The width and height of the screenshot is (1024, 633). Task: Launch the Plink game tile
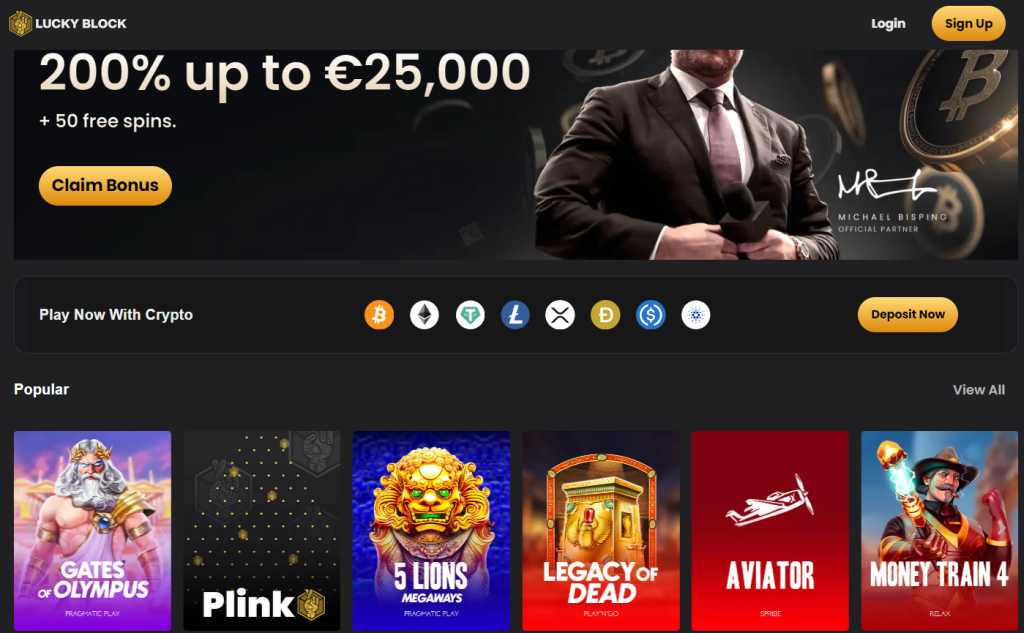(262, 531)
